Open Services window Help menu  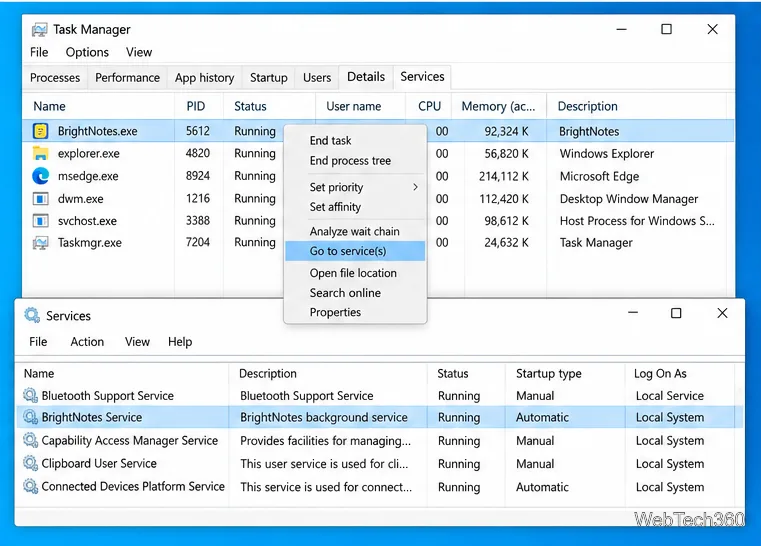tap(180, 342)
